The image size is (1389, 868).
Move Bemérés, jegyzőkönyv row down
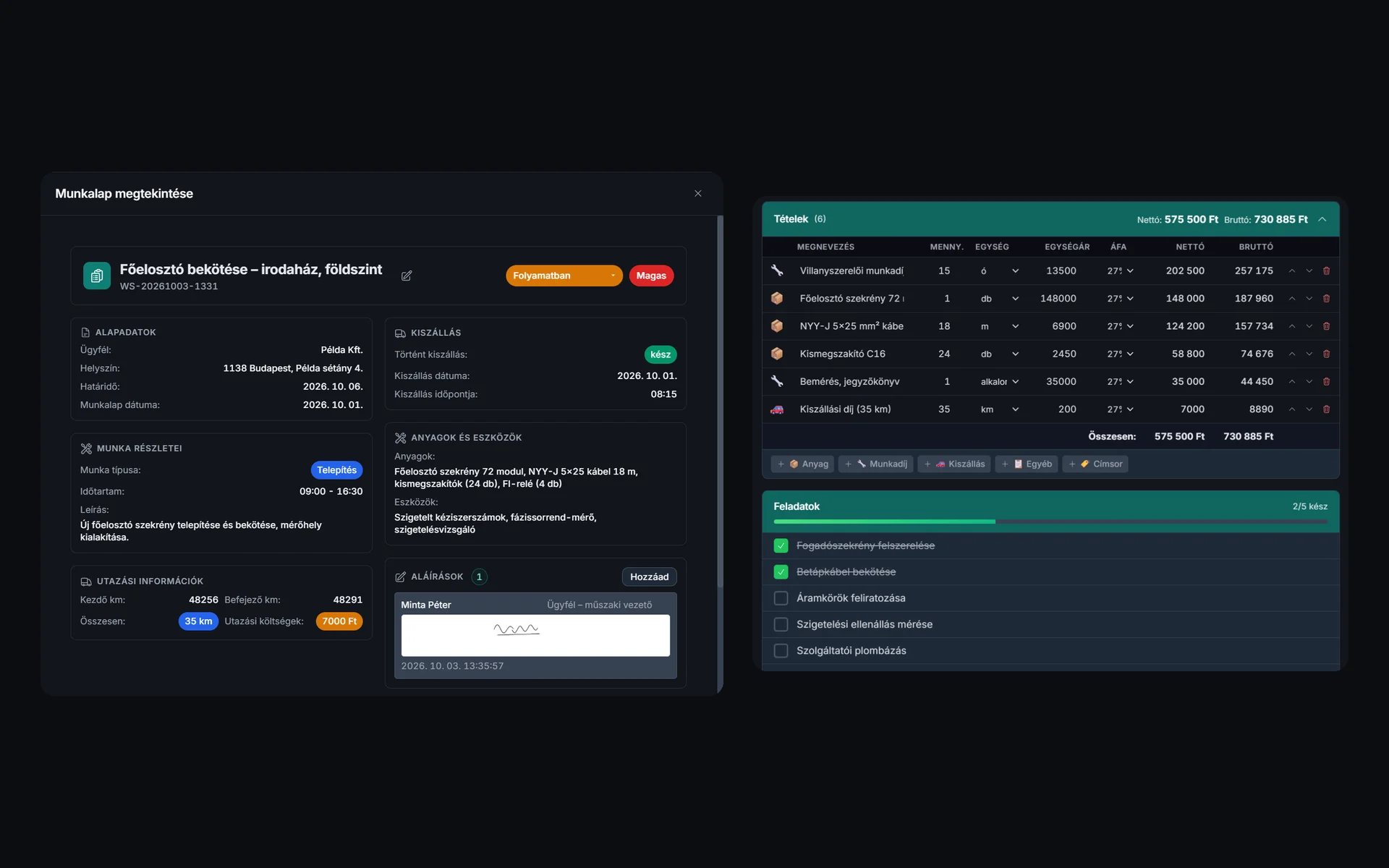click(x=1309, y=381)
